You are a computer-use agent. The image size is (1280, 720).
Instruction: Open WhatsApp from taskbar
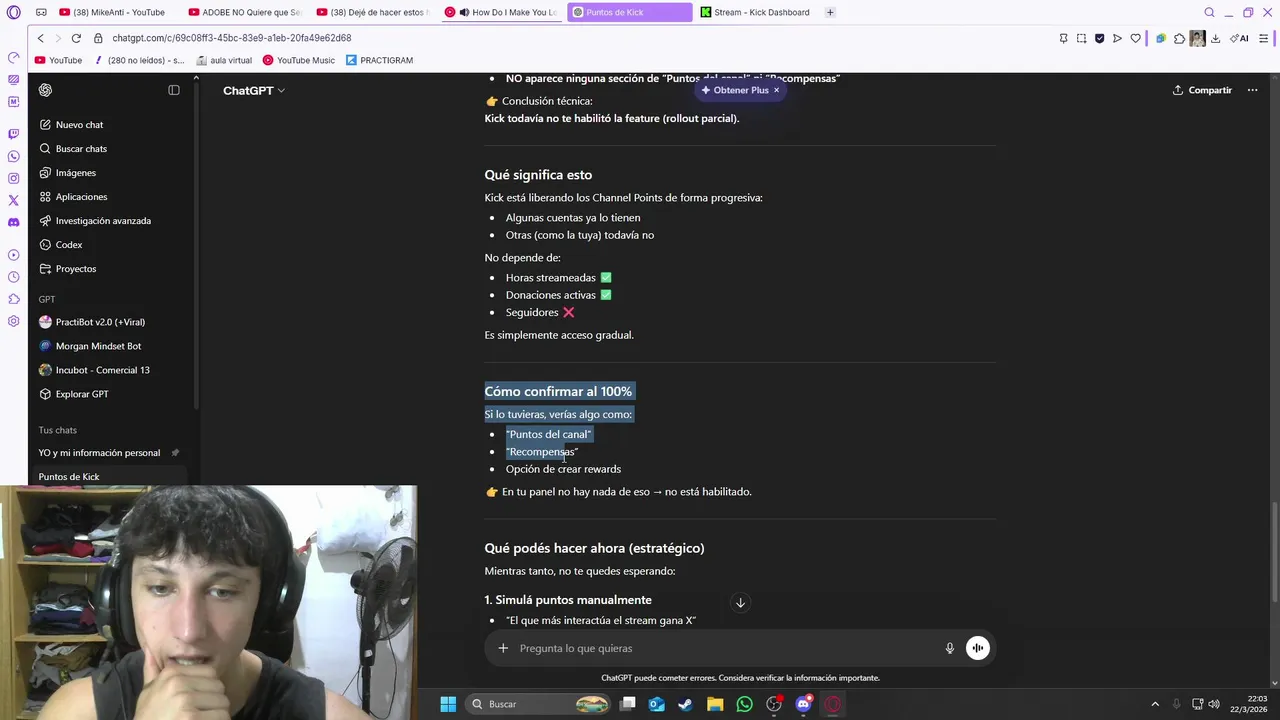pos(744,704)
